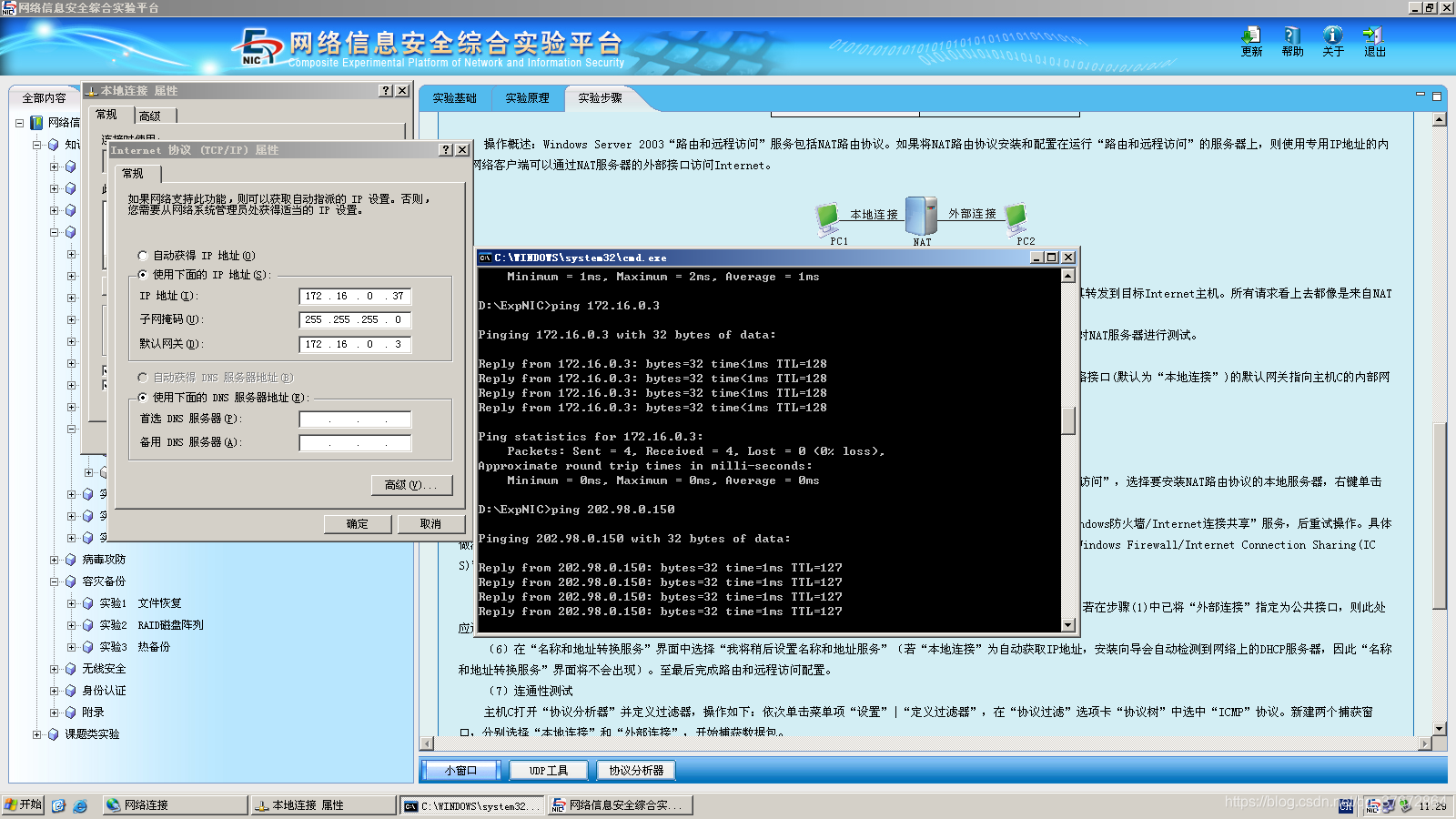Image resolution: width=1456 pixels, height=819 pixels.
Task: Expand the 实验3 热备份 node
Action: [x=71, y=647]
